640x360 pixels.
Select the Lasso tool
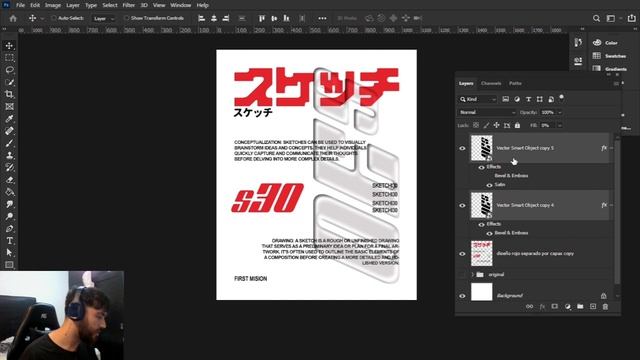[9, 70]
